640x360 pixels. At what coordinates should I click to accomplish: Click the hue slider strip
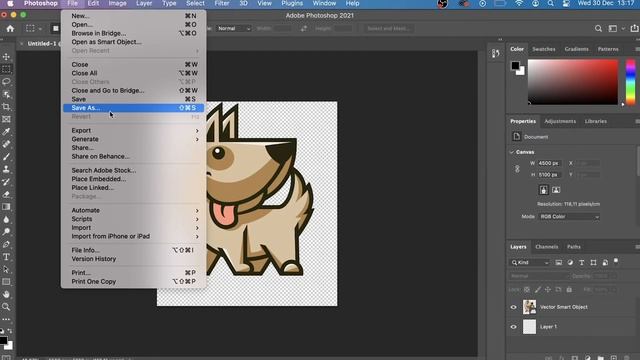tap(631, 82)
